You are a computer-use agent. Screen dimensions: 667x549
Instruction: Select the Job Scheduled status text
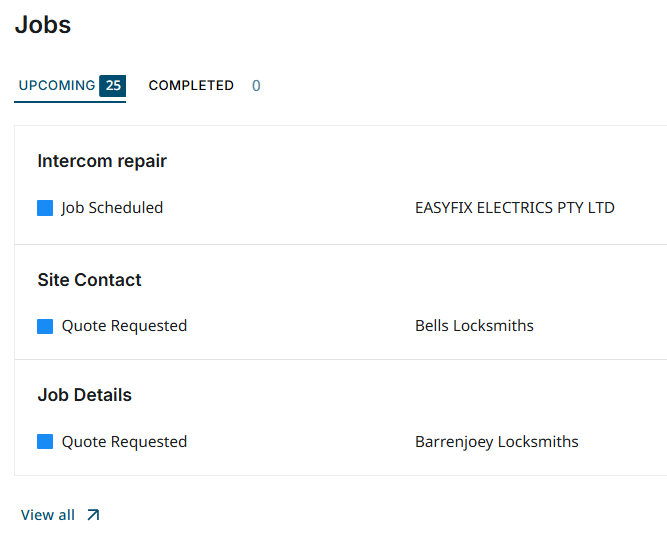[112, 208]
